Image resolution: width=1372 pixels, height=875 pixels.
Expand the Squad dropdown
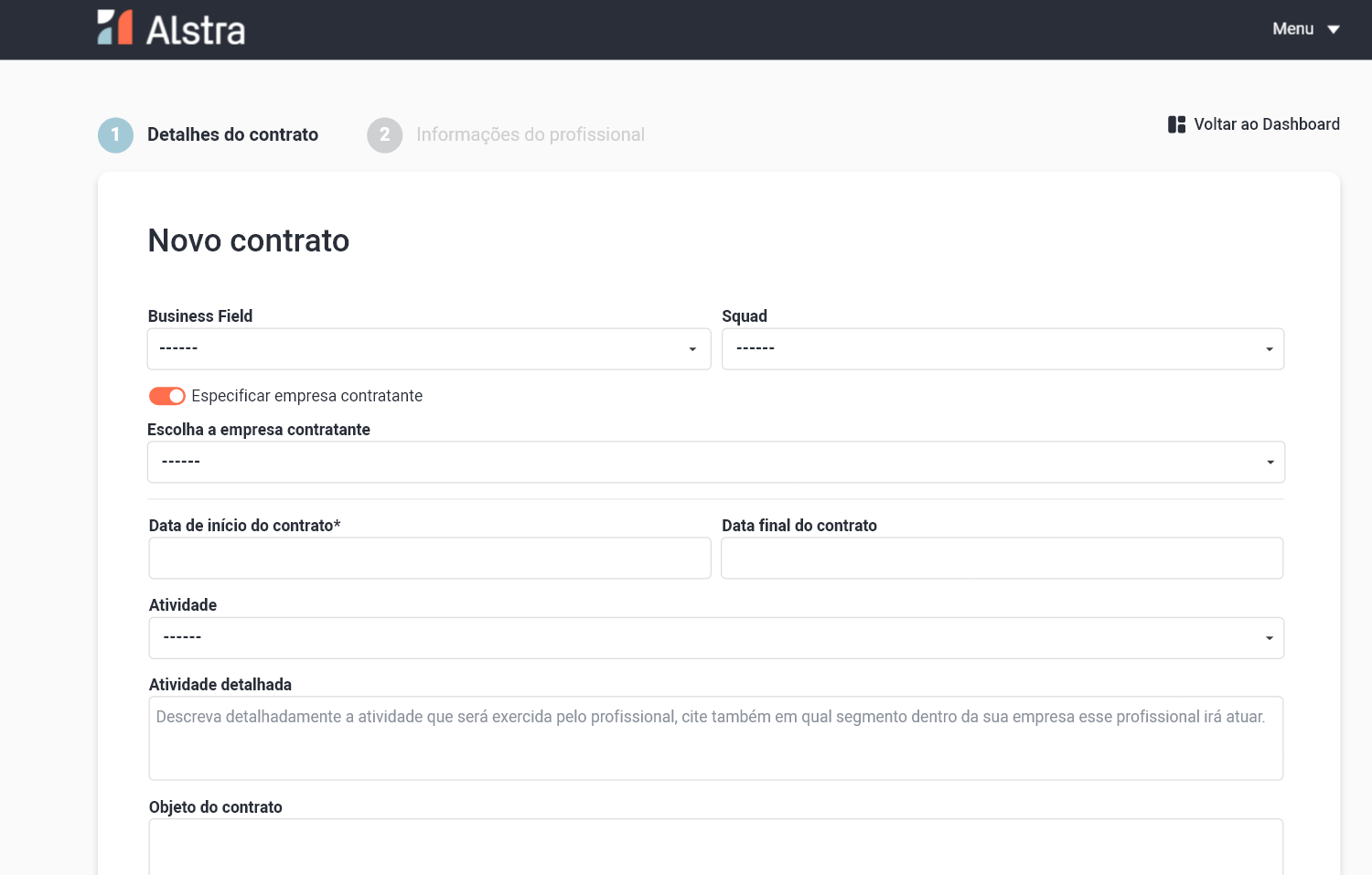(1002, 349)
